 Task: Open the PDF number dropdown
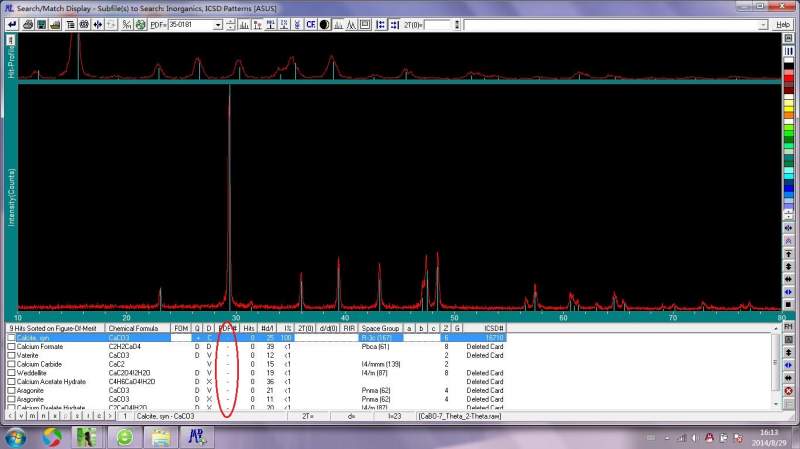(218, 24)
